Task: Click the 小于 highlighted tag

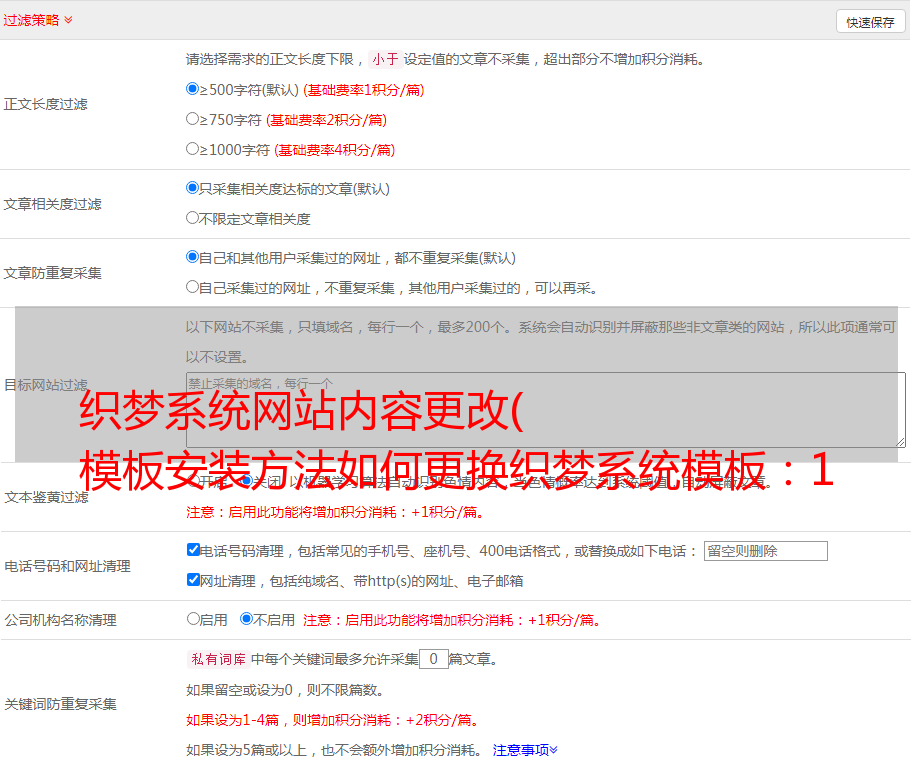Action: tap(385, 59)
